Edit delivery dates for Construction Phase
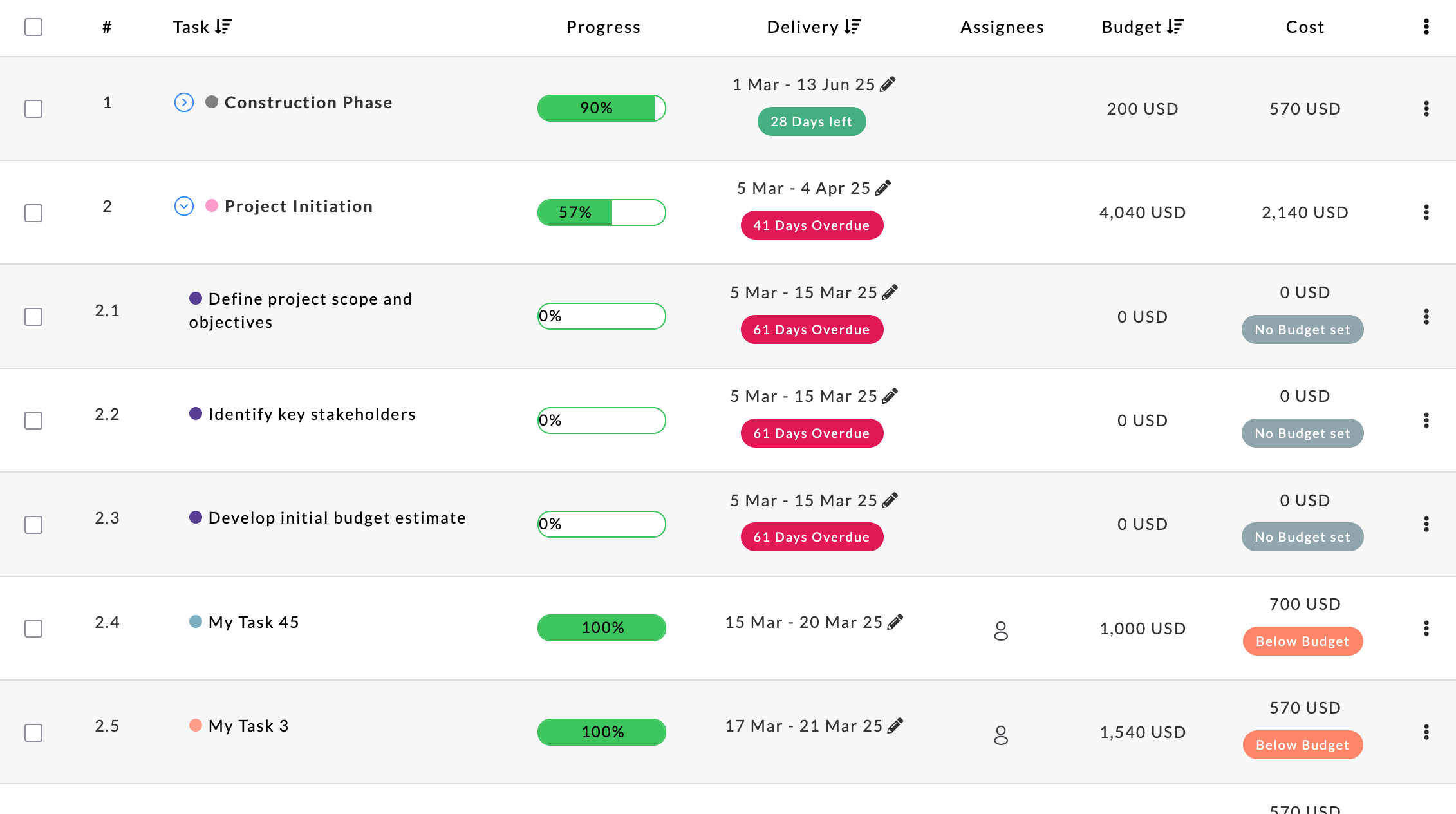 (x=888, y=84)
